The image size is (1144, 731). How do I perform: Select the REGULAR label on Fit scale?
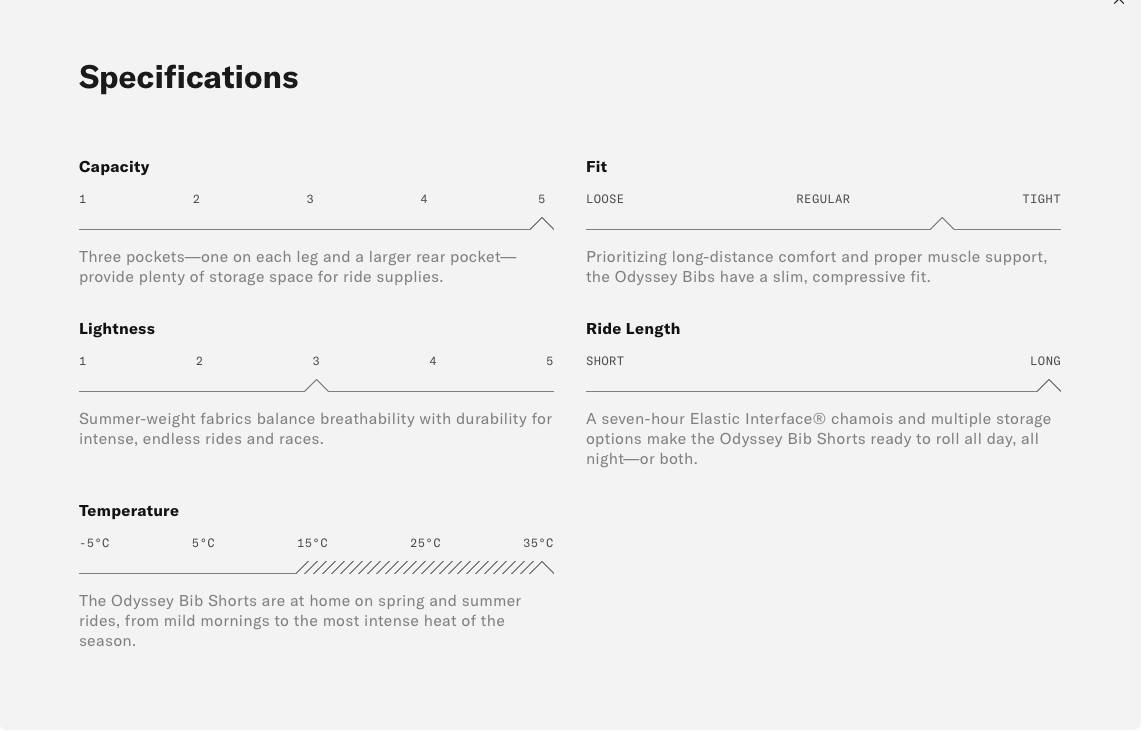coord(823,199)
